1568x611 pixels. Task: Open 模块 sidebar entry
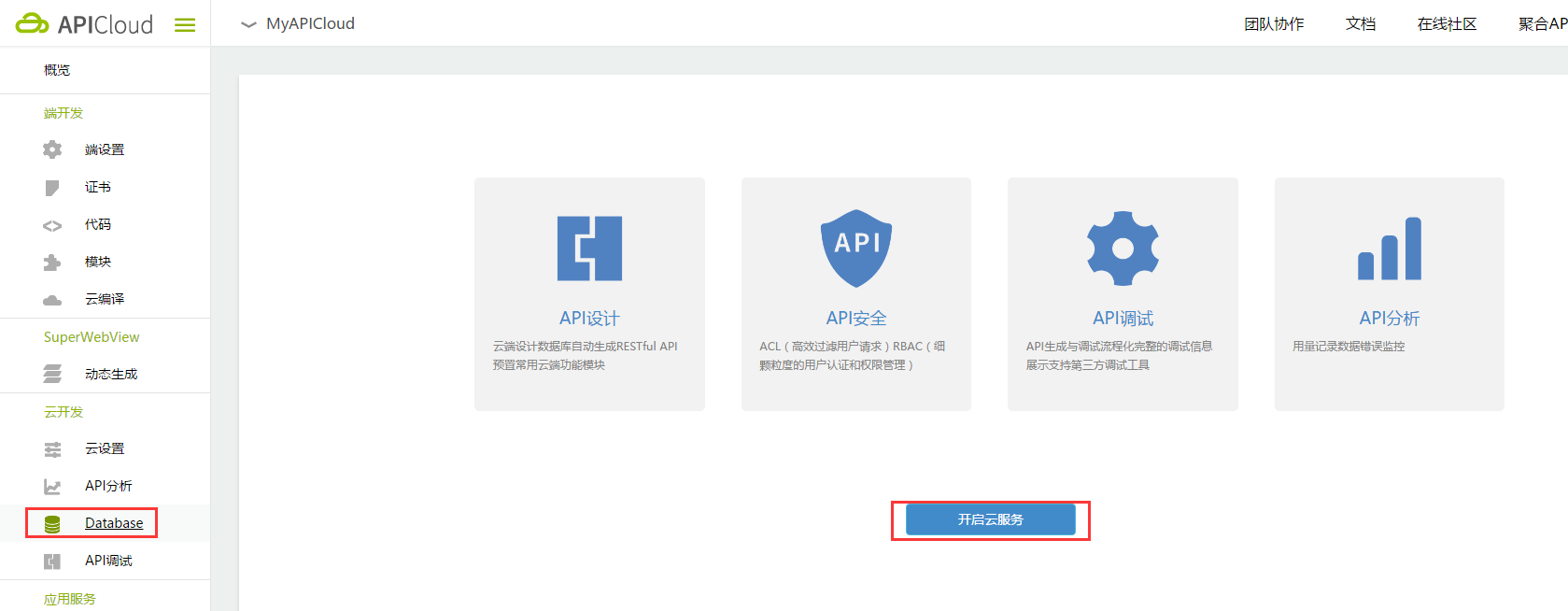98,262
